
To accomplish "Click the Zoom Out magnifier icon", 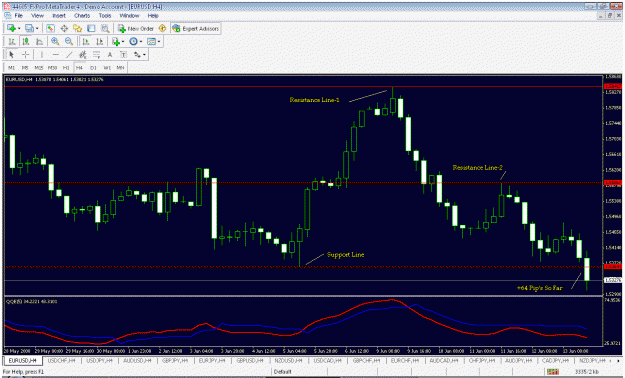I will click(x=69, y=41).
